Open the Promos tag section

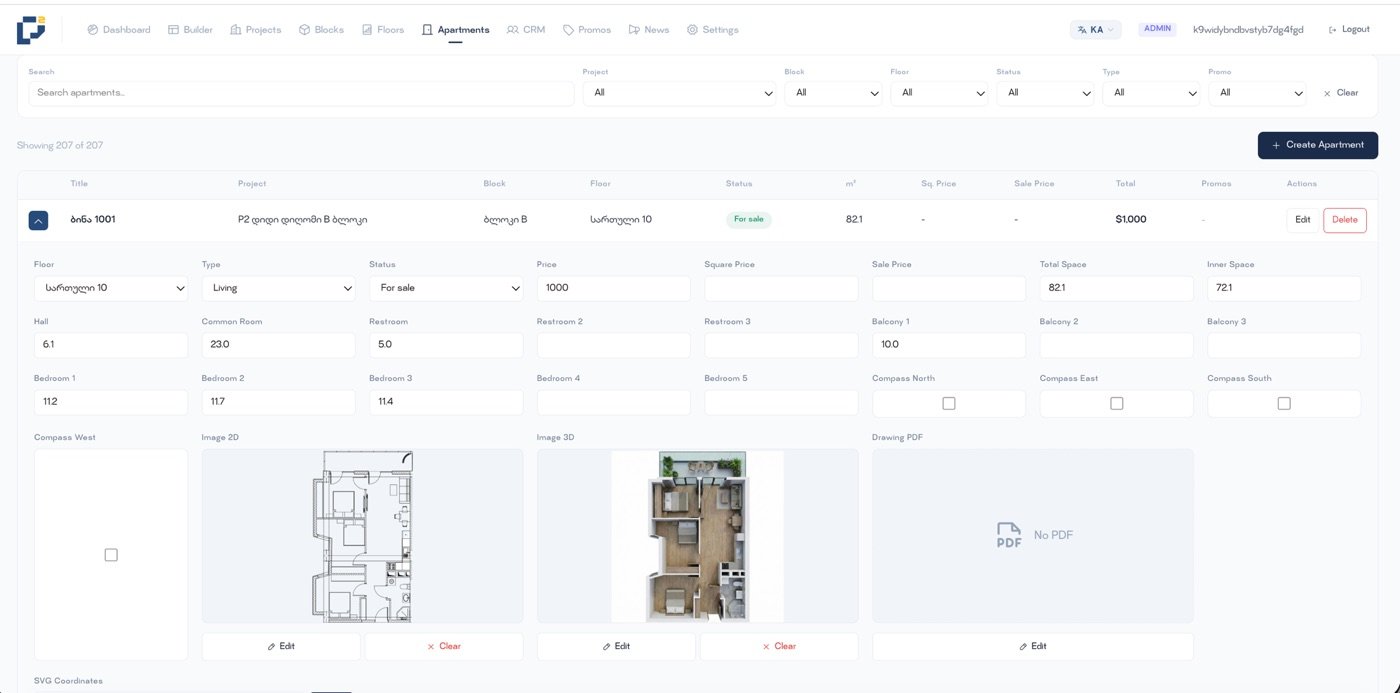tap(587, 30)
